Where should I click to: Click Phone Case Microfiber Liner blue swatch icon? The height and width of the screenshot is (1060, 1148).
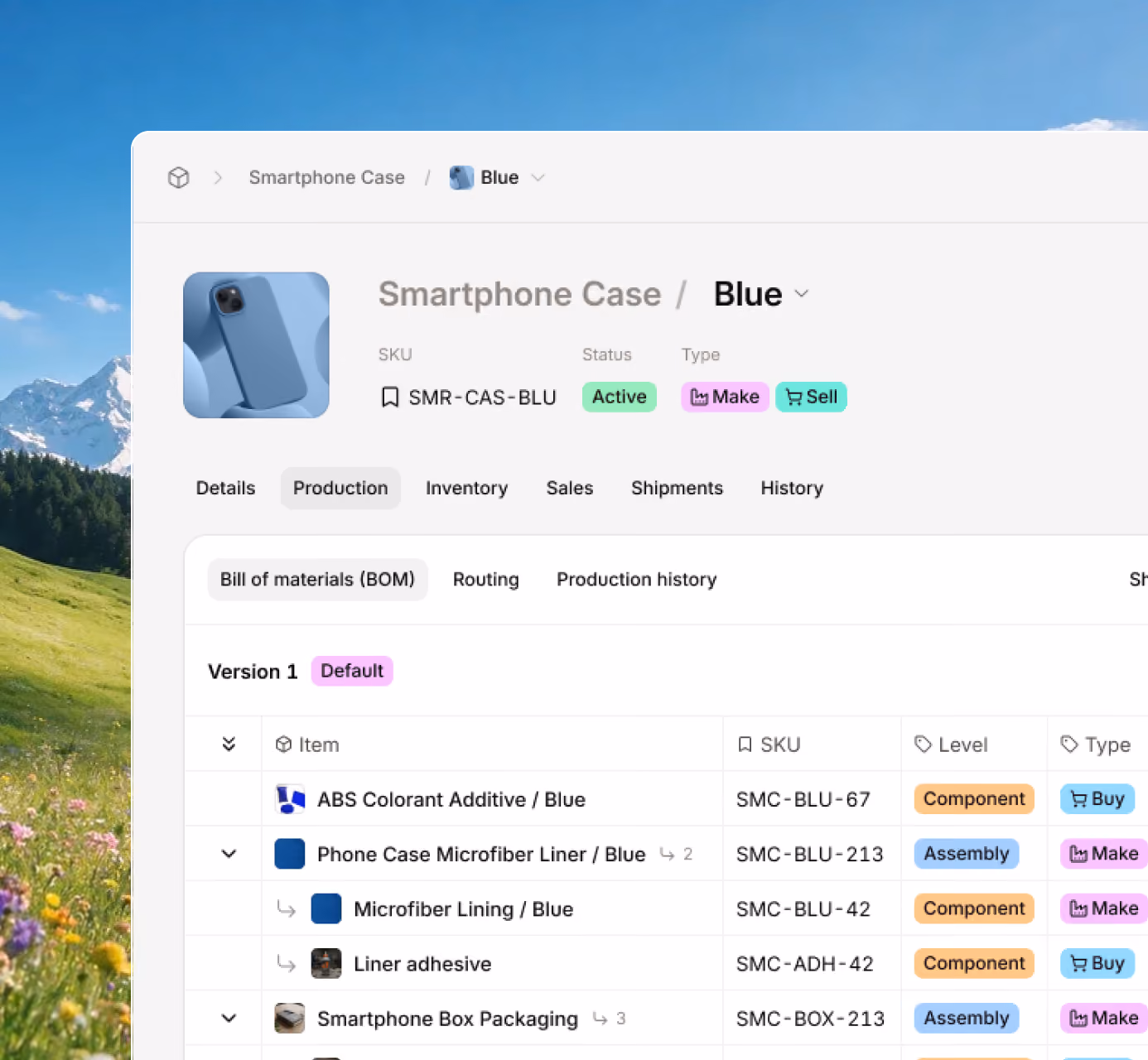[290, 854]
